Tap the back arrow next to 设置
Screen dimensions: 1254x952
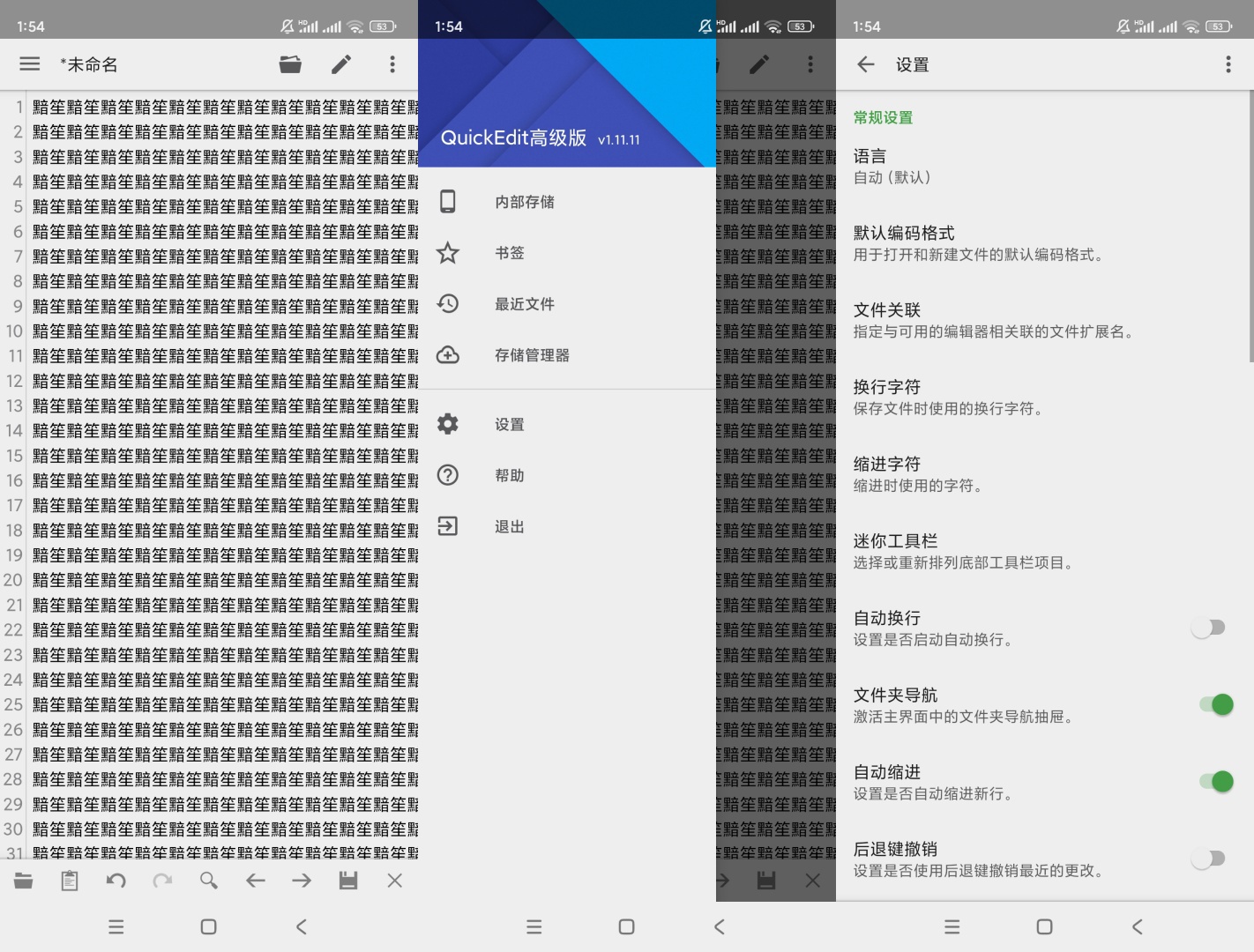(866, 64)
